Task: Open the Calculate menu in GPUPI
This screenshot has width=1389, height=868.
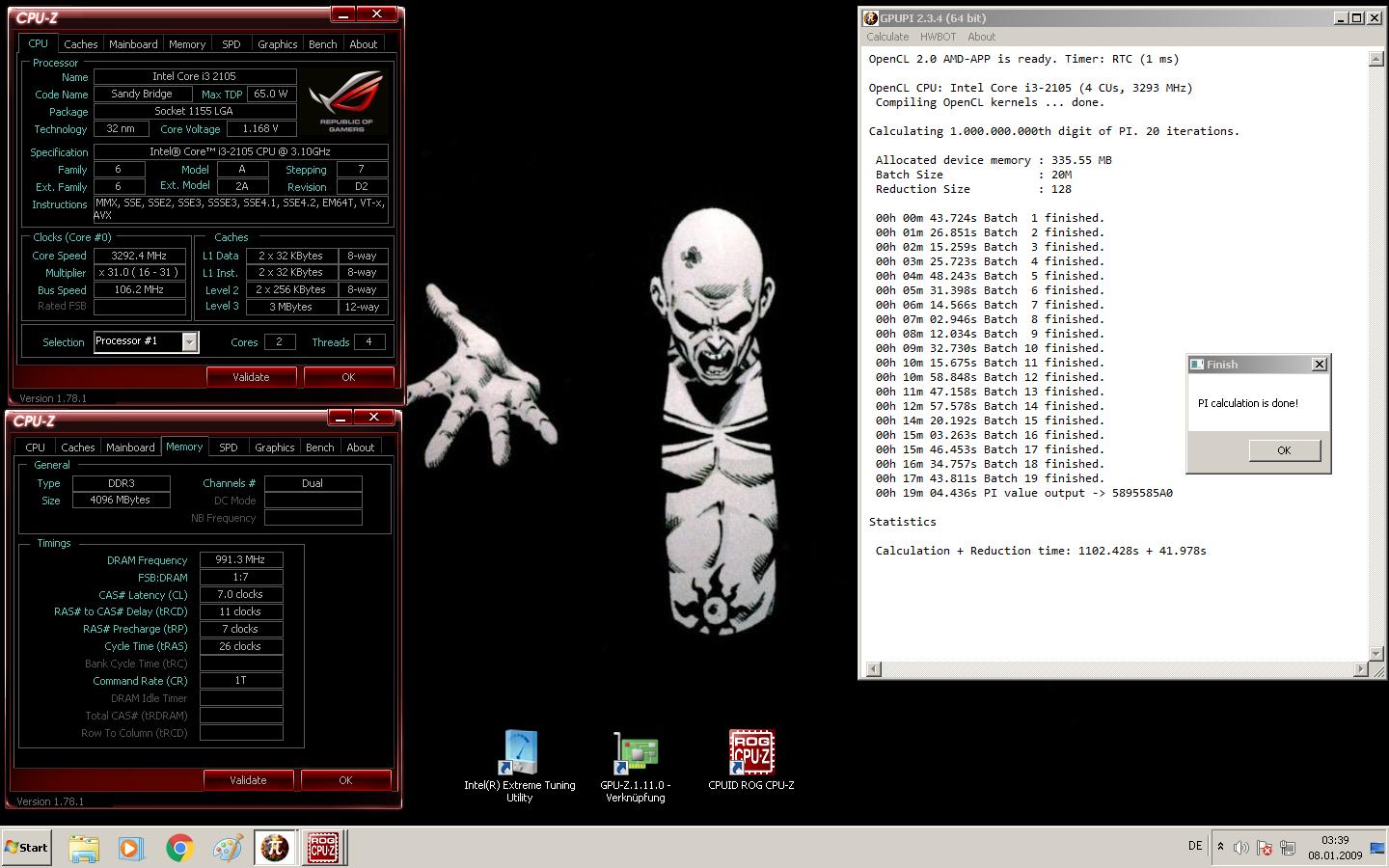Action: tap(887, 37)
